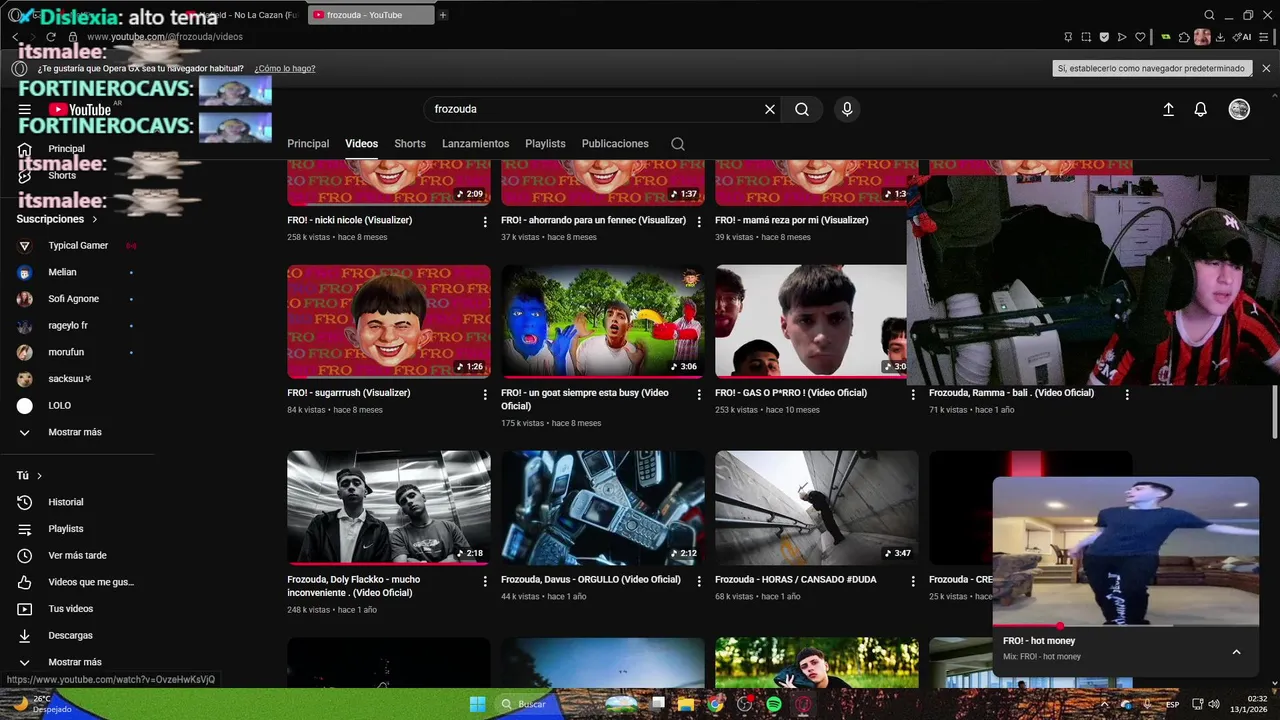Play the mucho inconveniente video thumbnail
1280x720 pixels.
point(389,508)
